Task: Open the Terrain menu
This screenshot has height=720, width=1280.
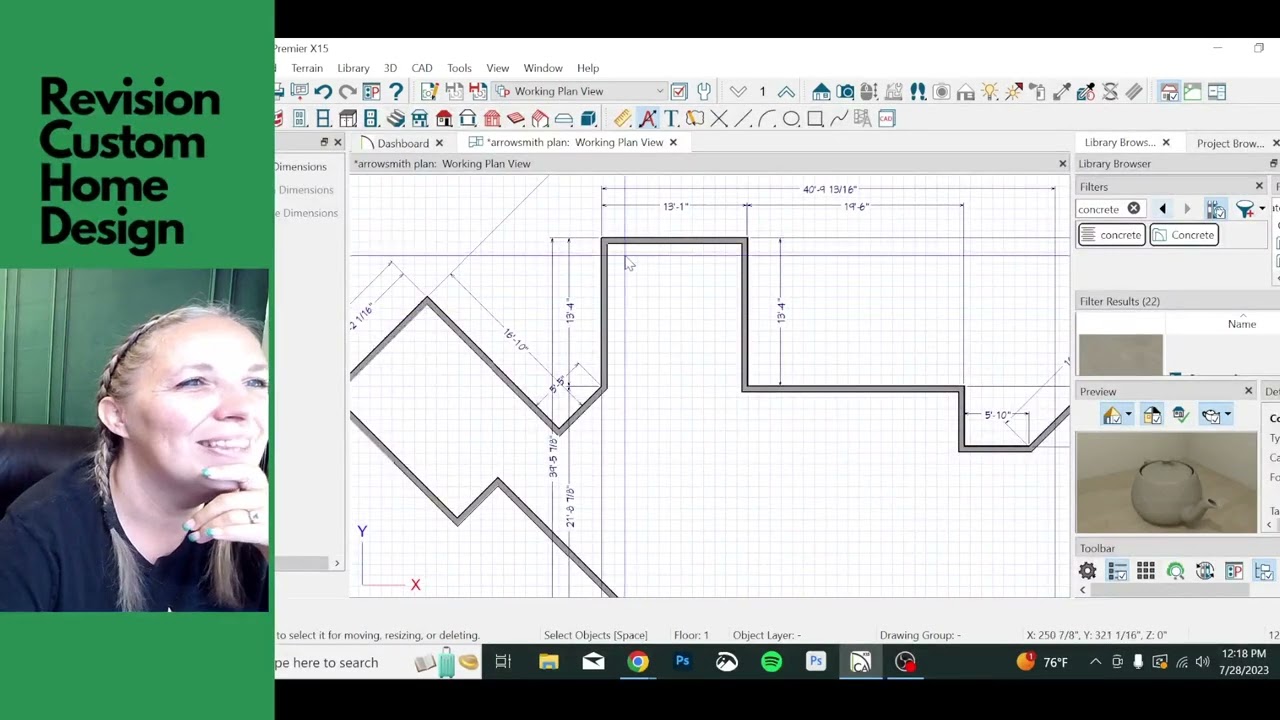Action: pos(307,68)
